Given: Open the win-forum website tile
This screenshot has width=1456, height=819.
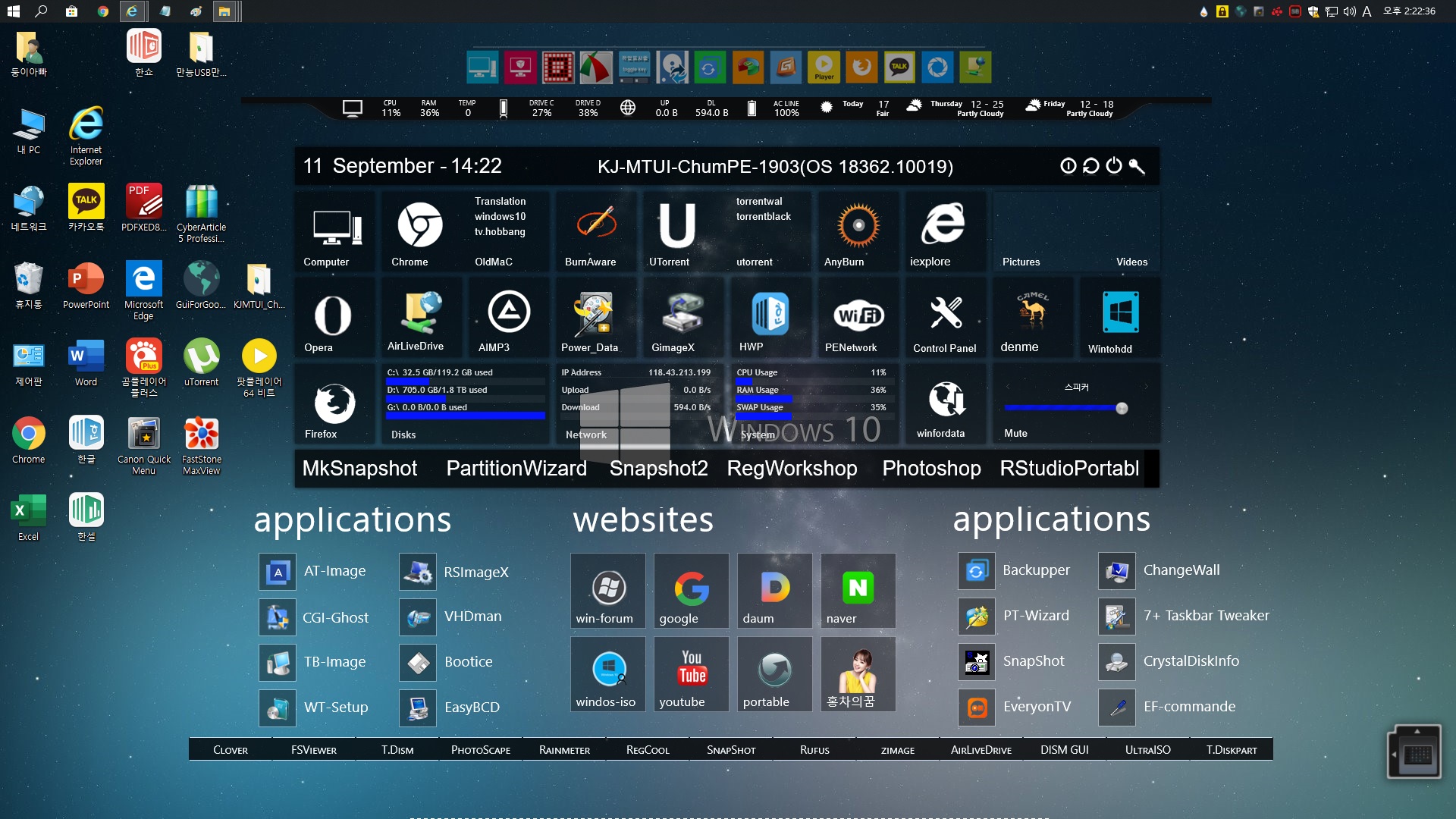Looking at the screenshot, I should 607,591.
